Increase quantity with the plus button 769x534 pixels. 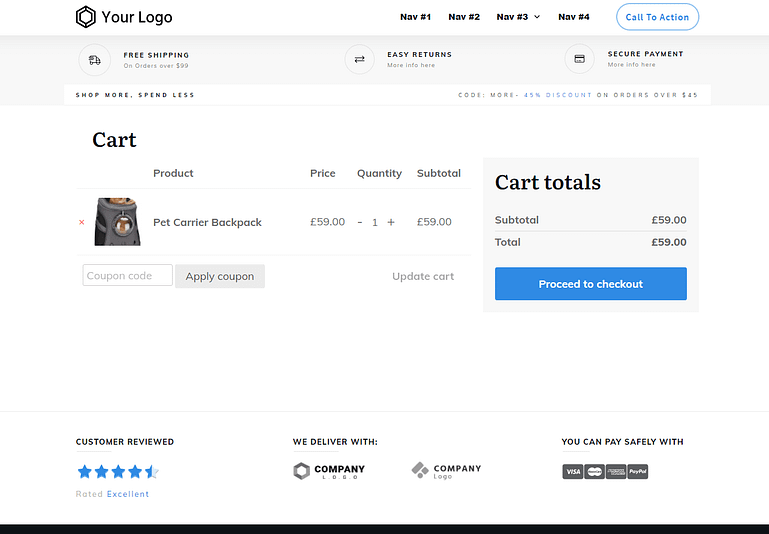(391, 222)
